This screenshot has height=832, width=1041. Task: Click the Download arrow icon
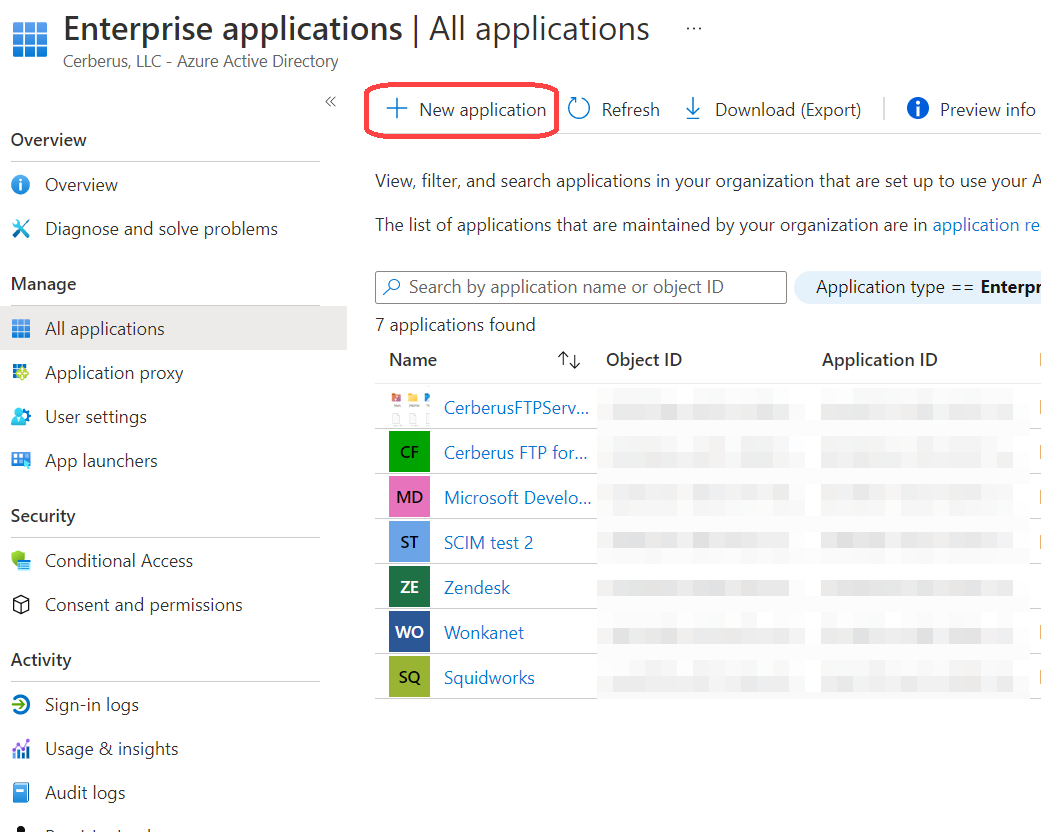pos(692,108)
